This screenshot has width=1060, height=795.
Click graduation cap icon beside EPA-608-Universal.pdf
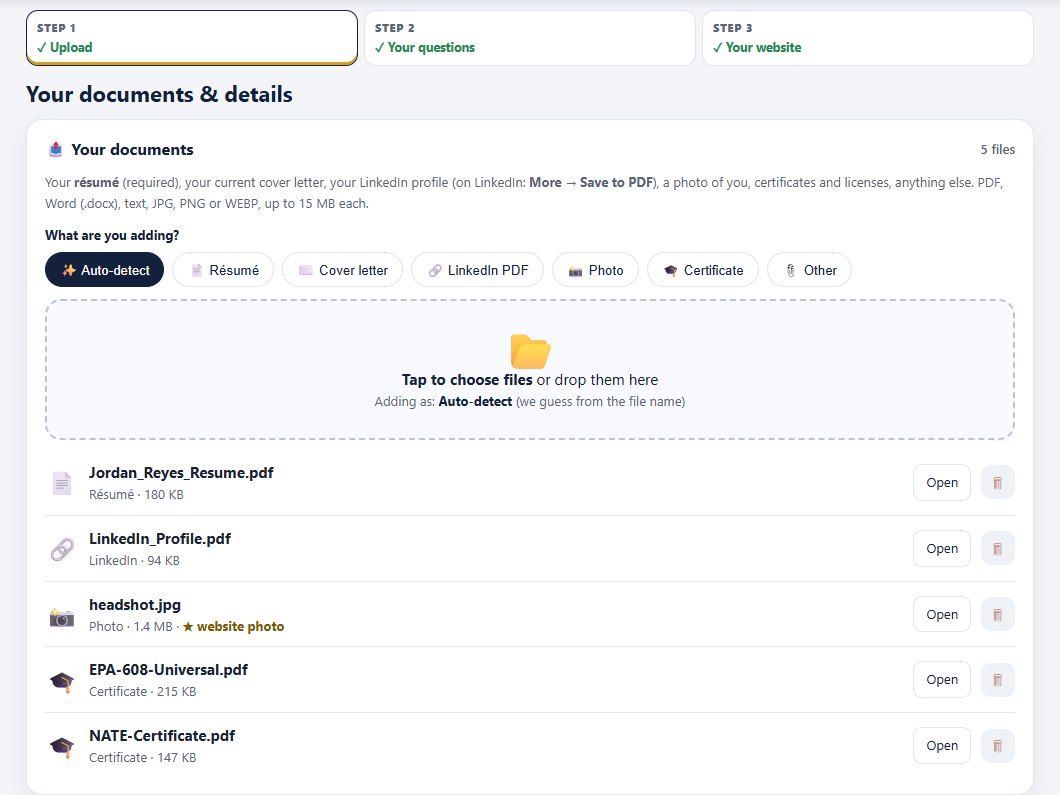point(62,681)
